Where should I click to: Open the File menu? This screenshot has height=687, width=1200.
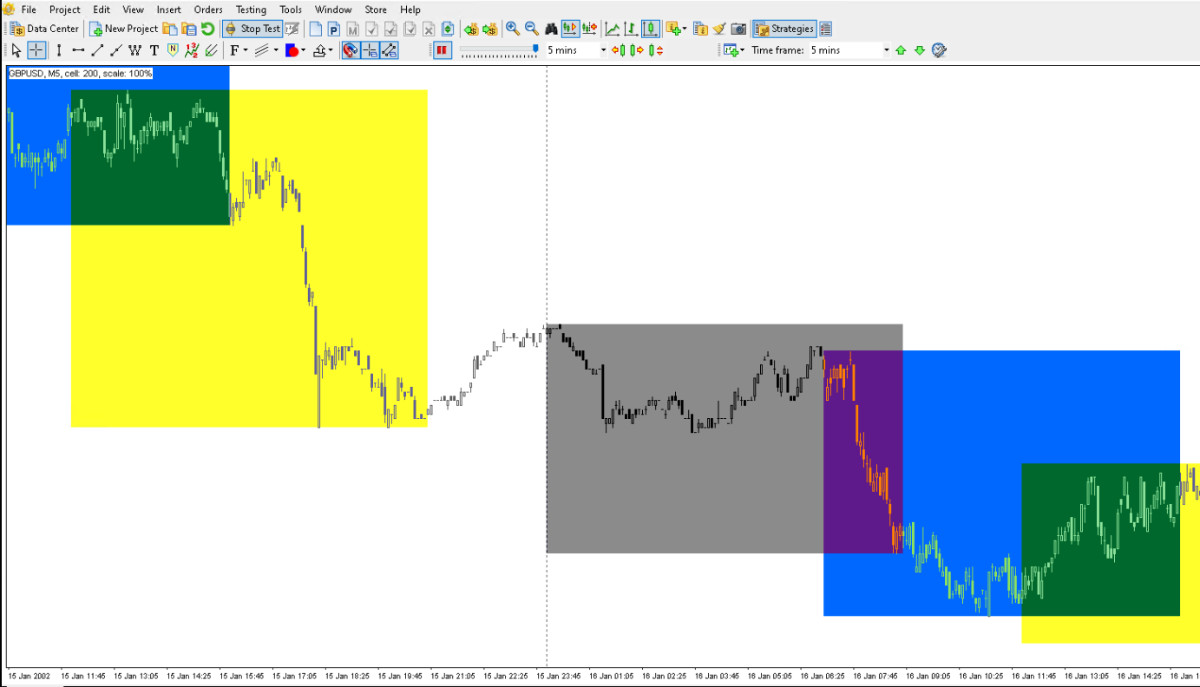(28, 9)
